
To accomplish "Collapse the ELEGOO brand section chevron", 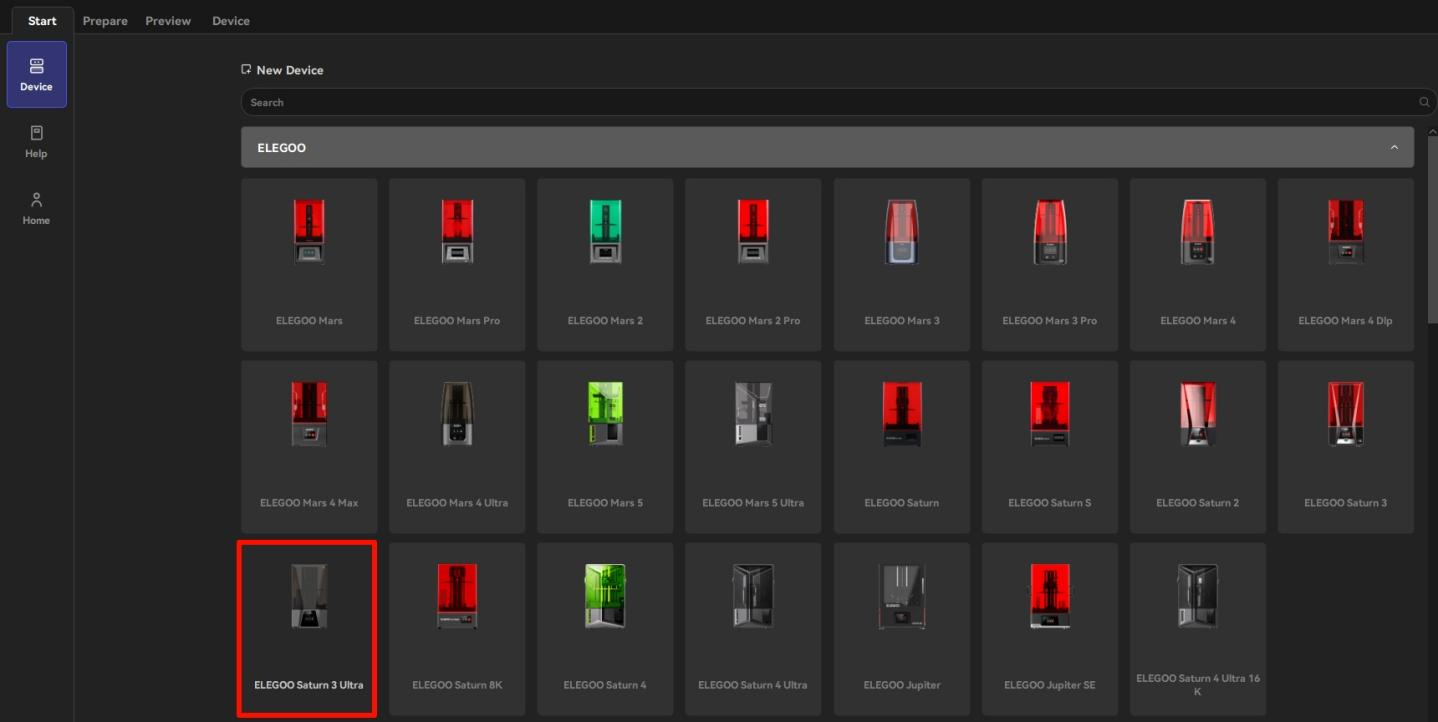I will tap(1394, 148).
